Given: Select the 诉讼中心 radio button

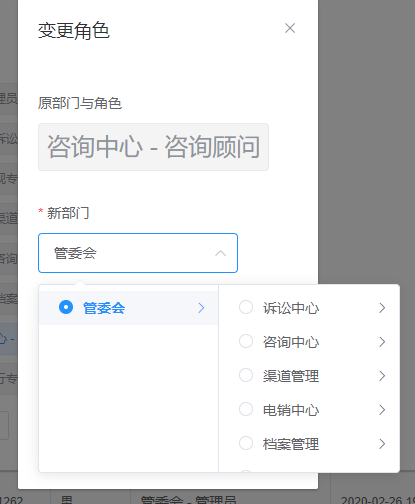Looking at the screenshot, I should (246, 307).
